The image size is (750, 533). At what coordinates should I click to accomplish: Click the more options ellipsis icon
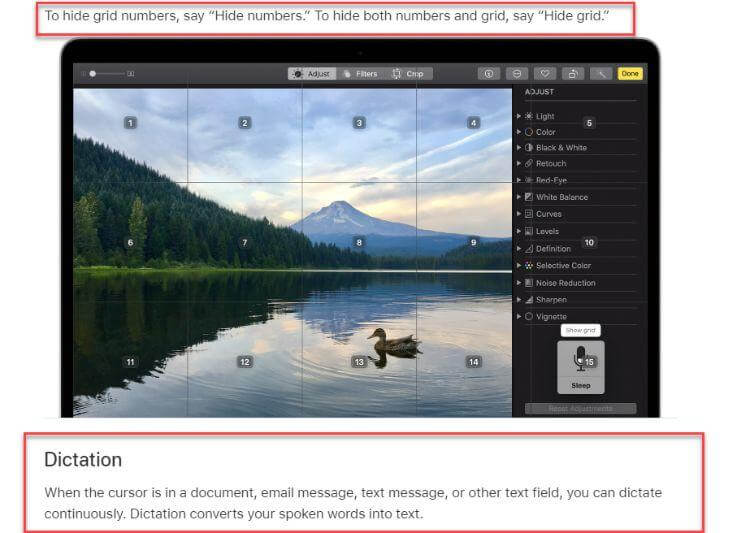[517, 74]
